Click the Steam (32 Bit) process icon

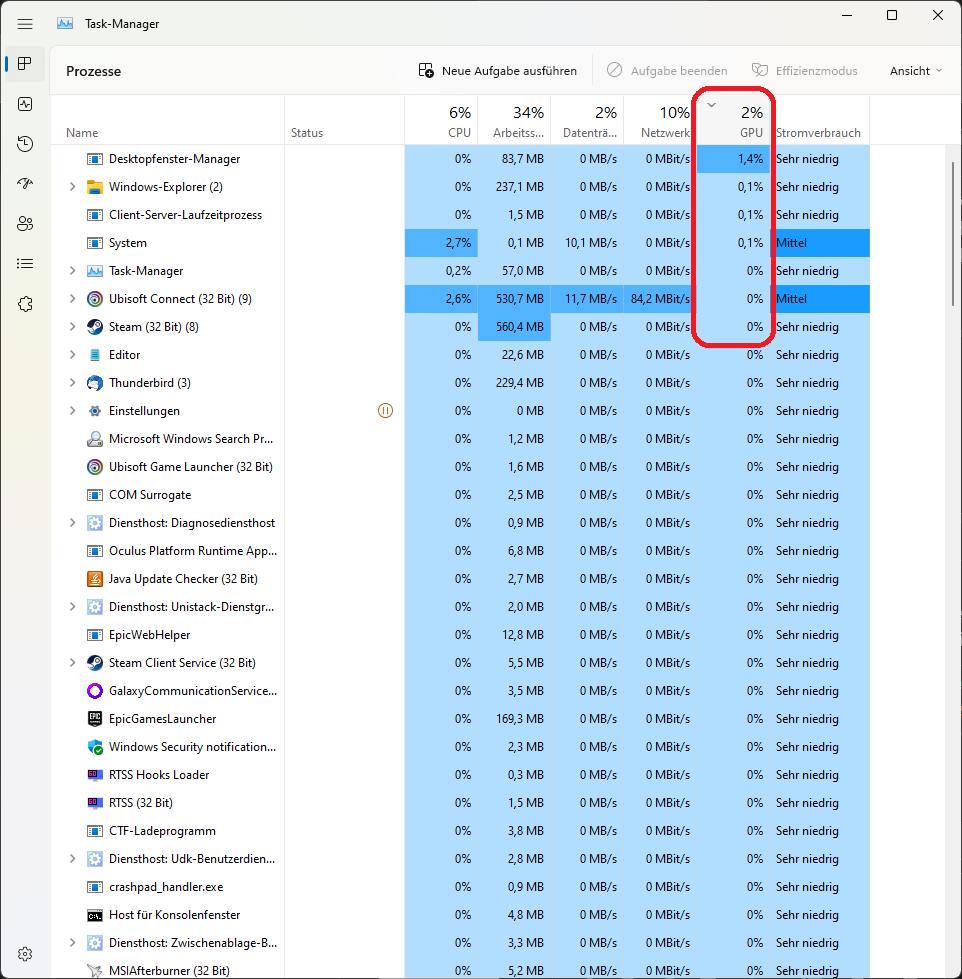[x=95, y=327]
